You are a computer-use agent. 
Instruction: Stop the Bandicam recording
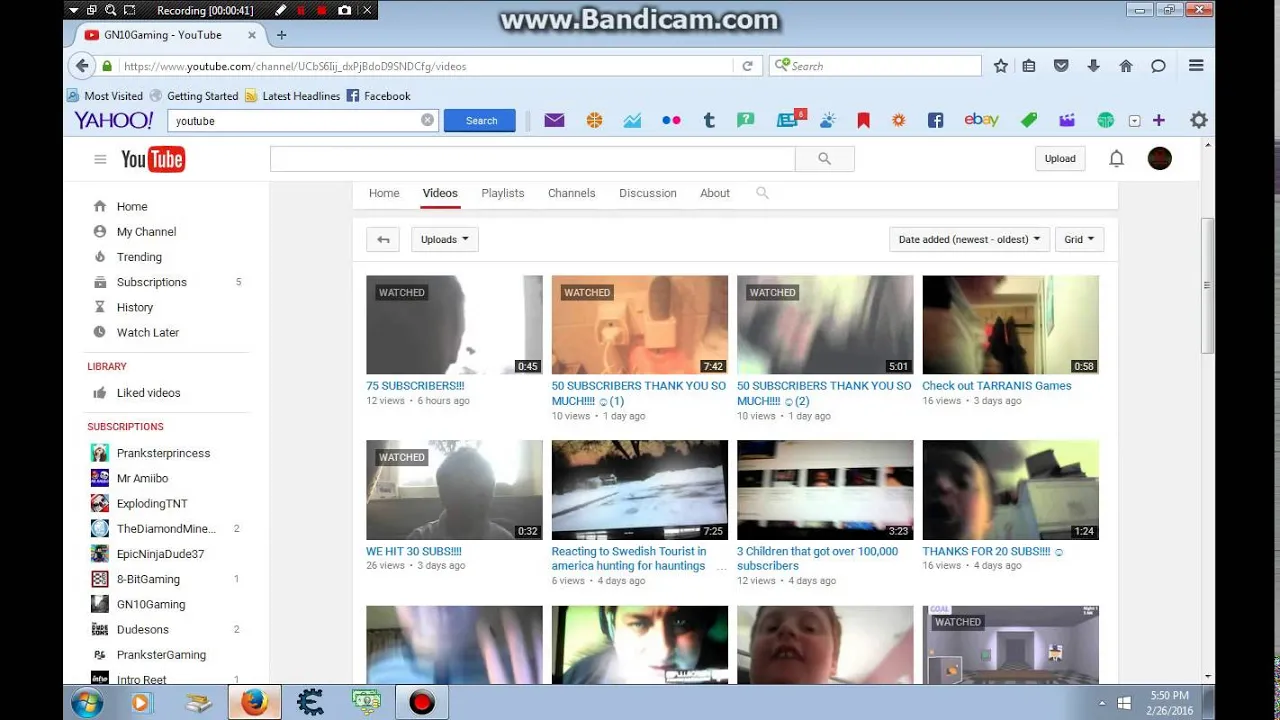(x=322, y=10)
